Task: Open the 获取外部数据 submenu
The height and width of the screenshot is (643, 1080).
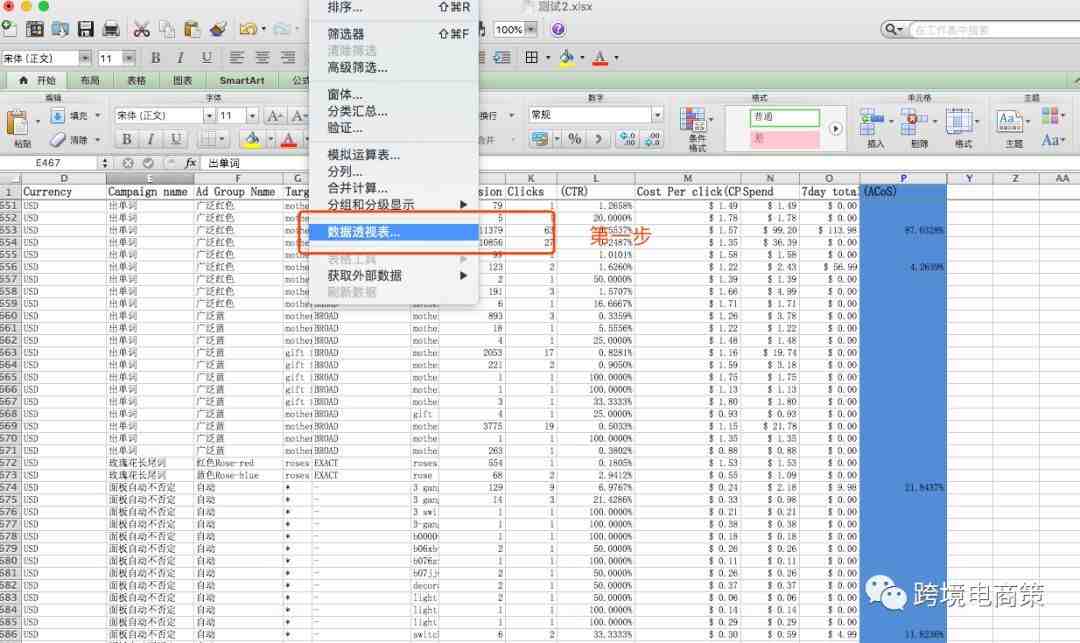Action: 394,275
